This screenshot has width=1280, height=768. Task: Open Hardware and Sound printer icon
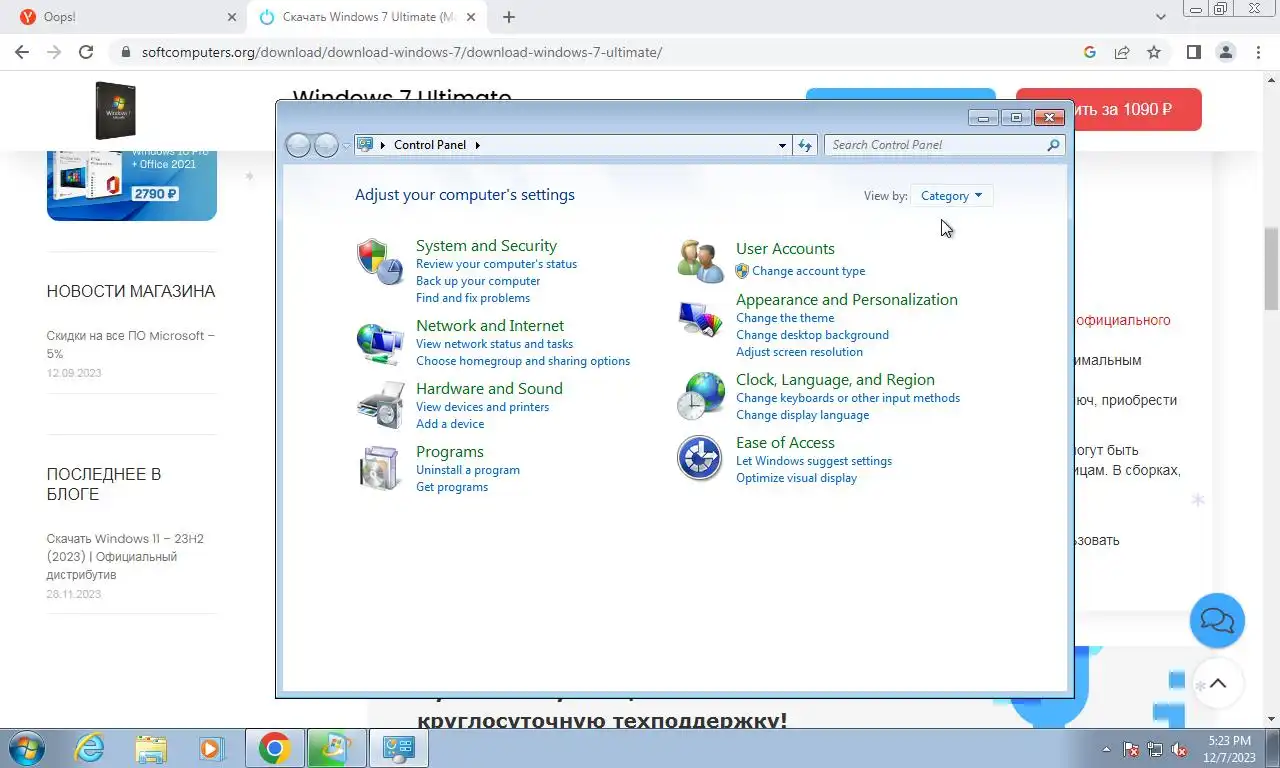(380, 405)
